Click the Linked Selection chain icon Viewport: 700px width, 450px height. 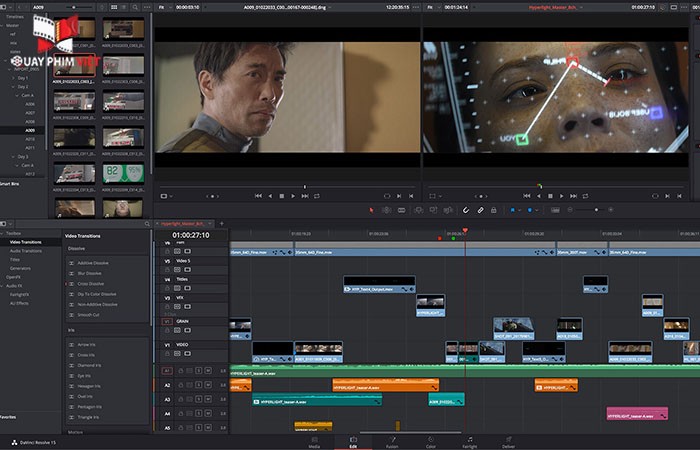(481, 210)
